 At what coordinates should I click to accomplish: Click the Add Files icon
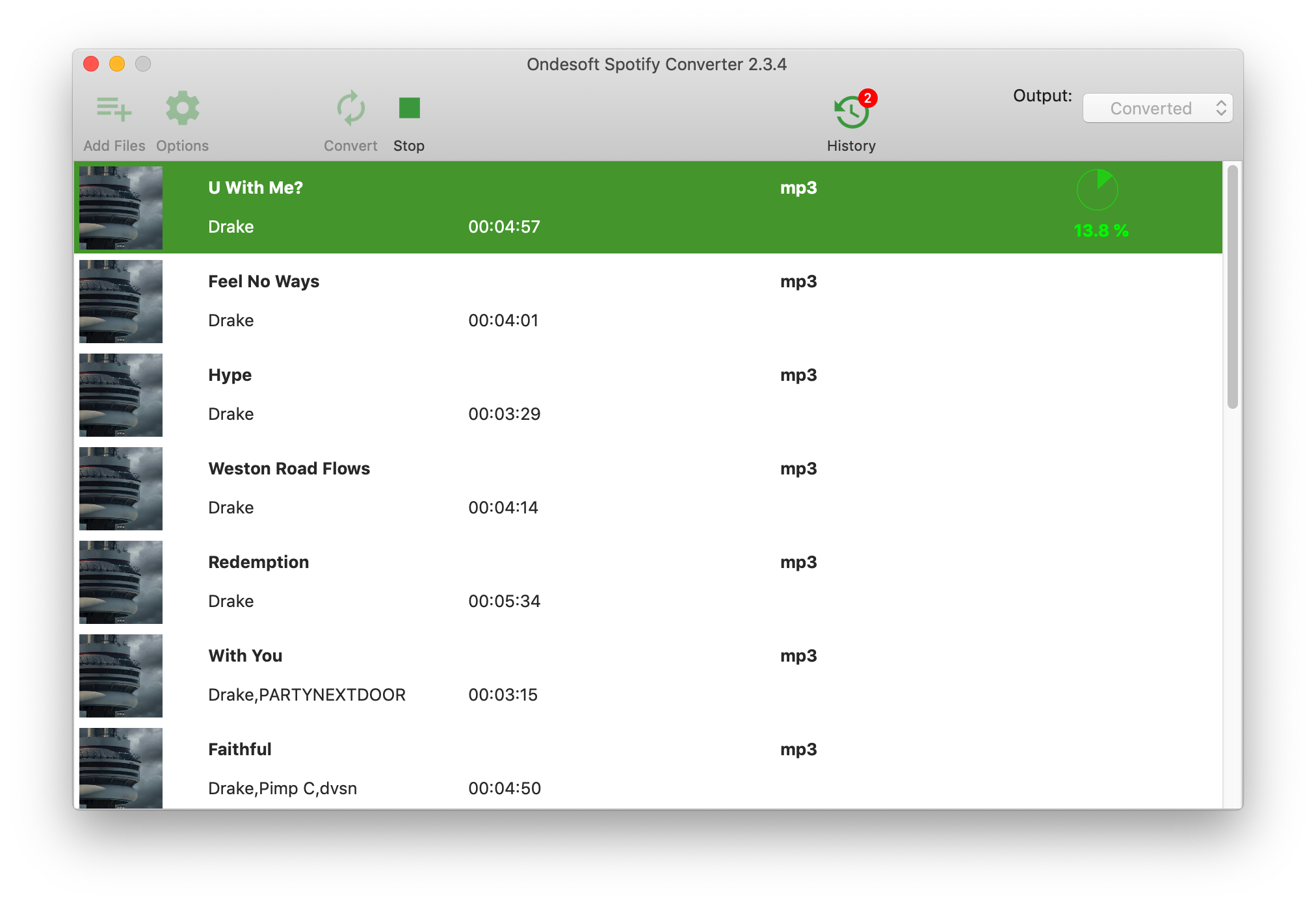[113, 109]
